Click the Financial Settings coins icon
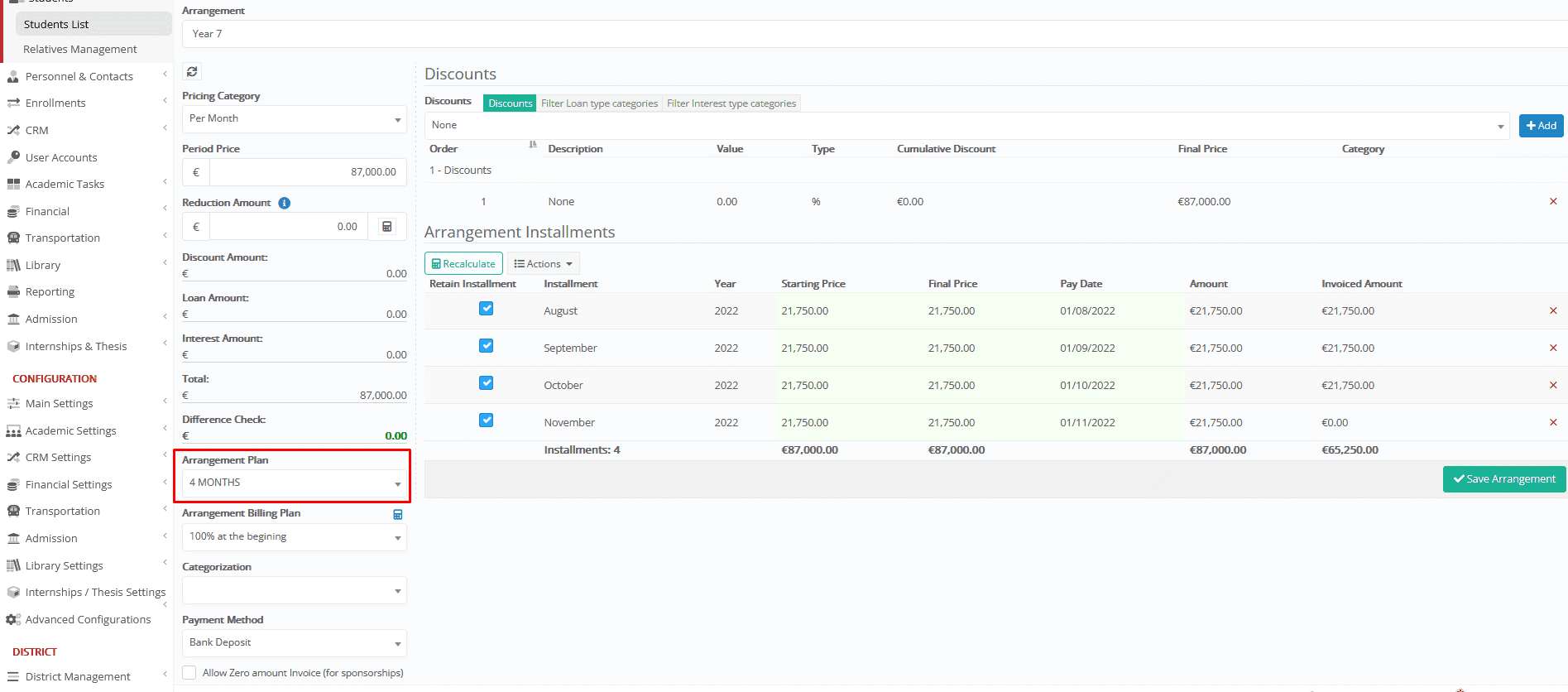 coord(13,484)
